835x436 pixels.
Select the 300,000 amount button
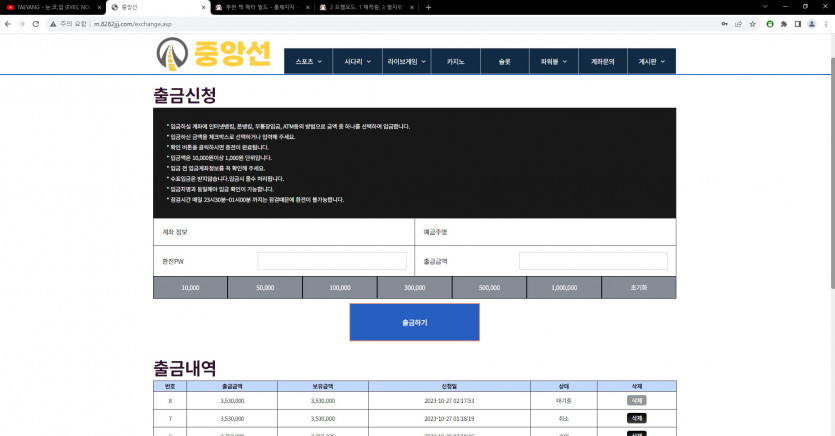(414, 287)
